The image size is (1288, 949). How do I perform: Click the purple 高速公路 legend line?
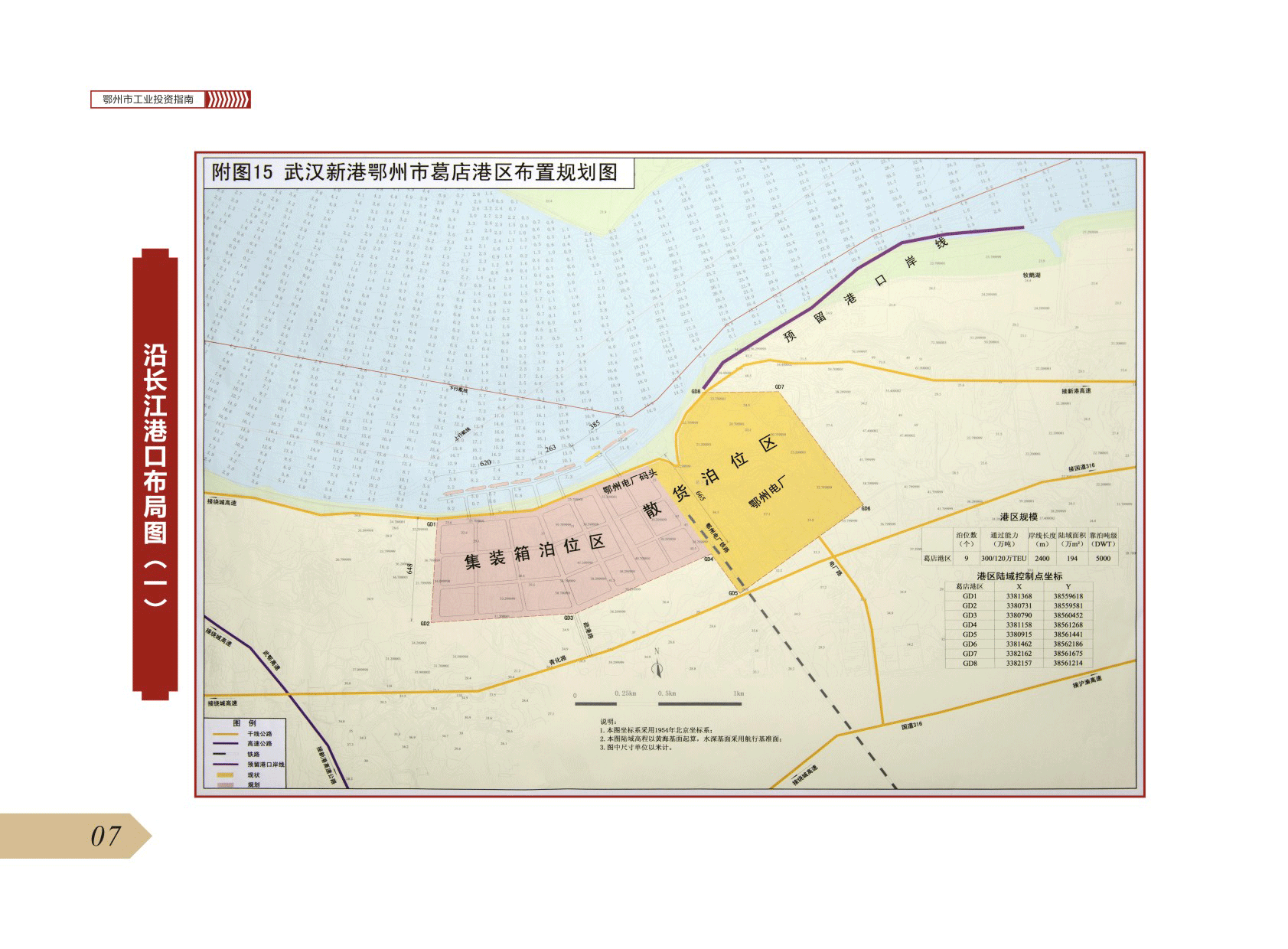tap(224, 744)
